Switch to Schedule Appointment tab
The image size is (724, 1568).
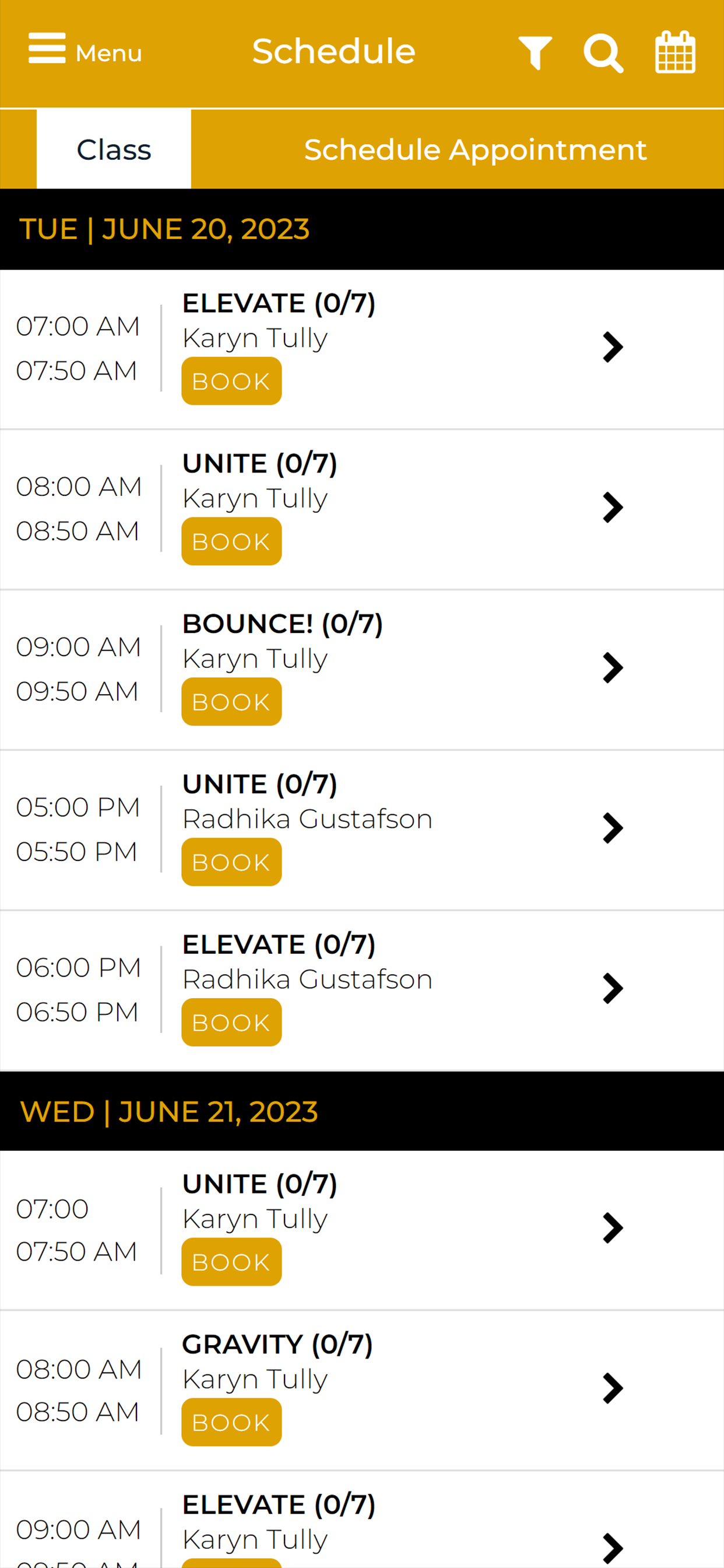[x=475, y=149]
